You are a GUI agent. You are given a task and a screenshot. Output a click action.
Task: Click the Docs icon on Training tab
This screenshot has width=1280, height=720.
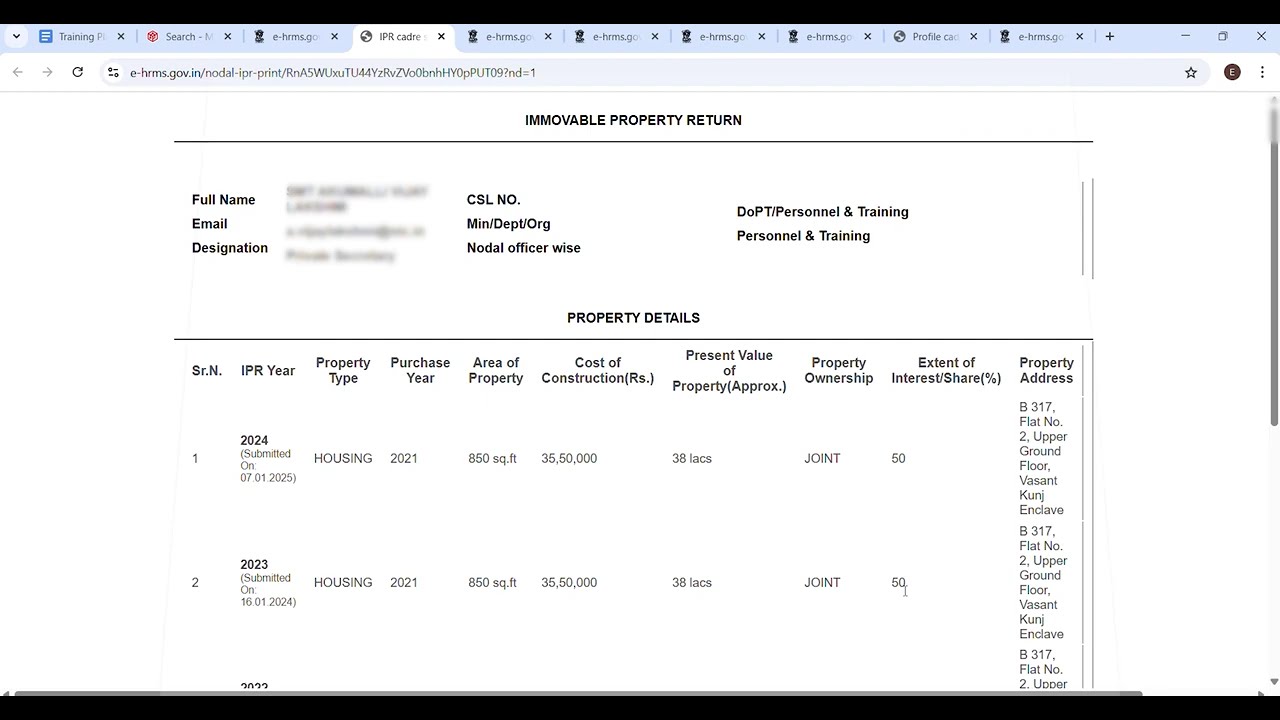click(x=45, y=37)
